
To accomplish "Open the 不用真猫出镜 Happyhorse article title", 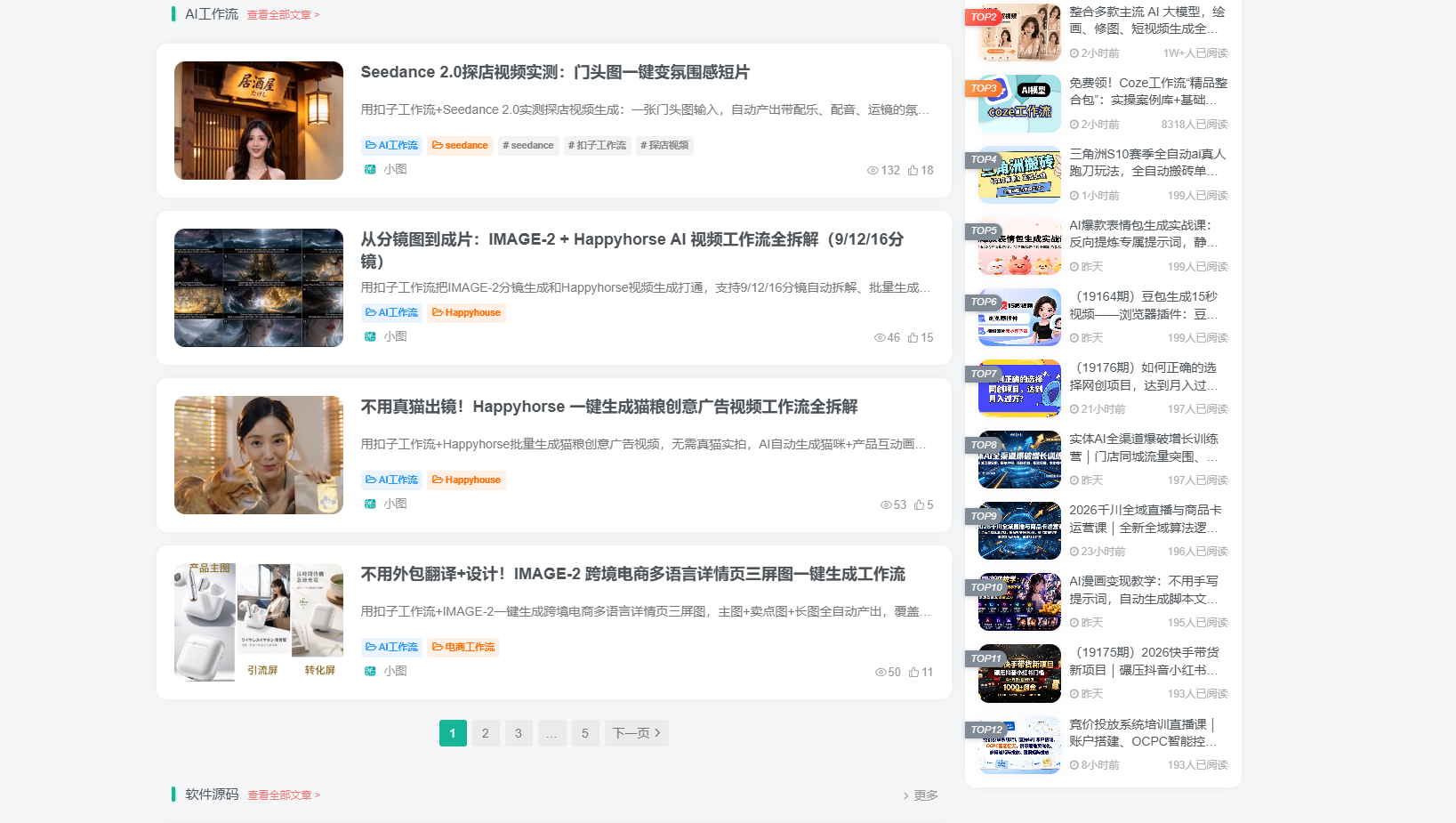I will coord(609,407).
